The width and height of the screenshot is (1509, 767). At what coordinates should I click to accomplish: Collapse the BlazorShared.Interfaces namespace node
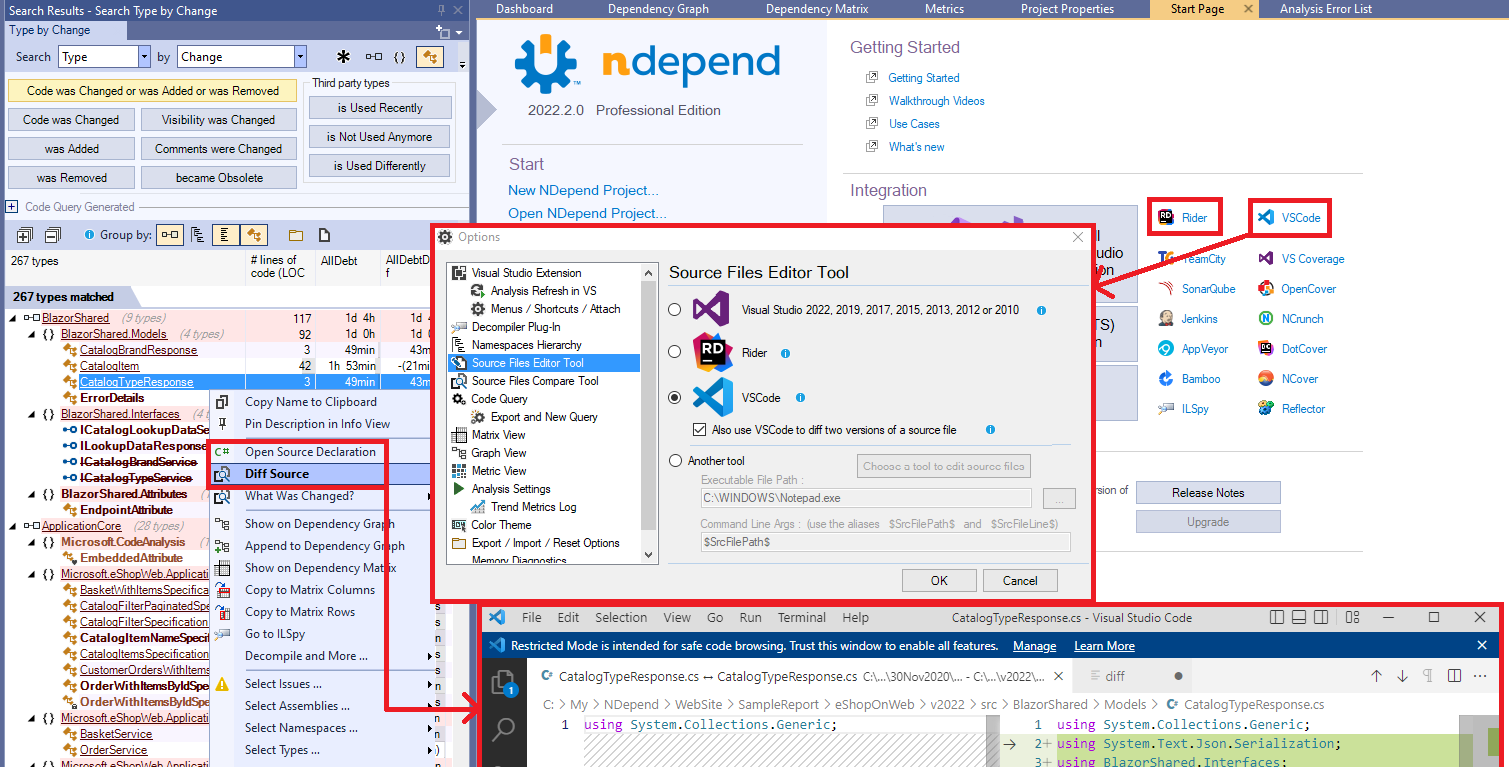(x=33, y=414)
